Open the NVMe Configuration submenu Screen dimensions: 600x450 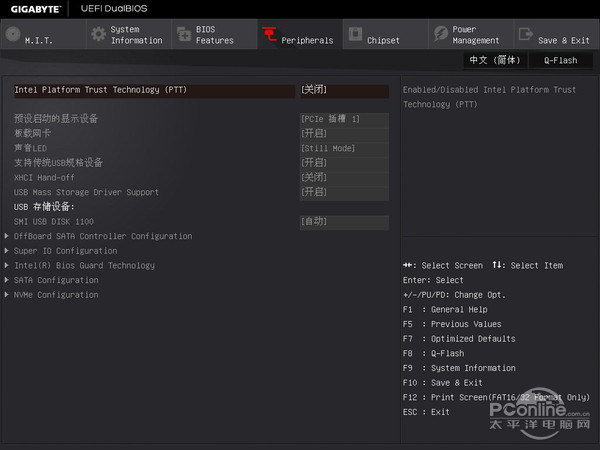(56, 295)
